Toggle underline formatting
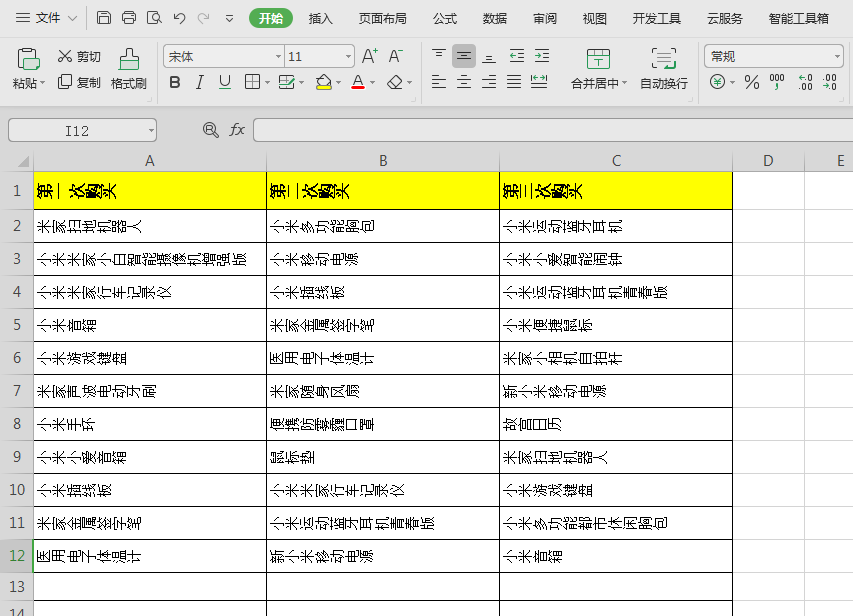Viewport: 853px width, 616px height. pos(225,82)
